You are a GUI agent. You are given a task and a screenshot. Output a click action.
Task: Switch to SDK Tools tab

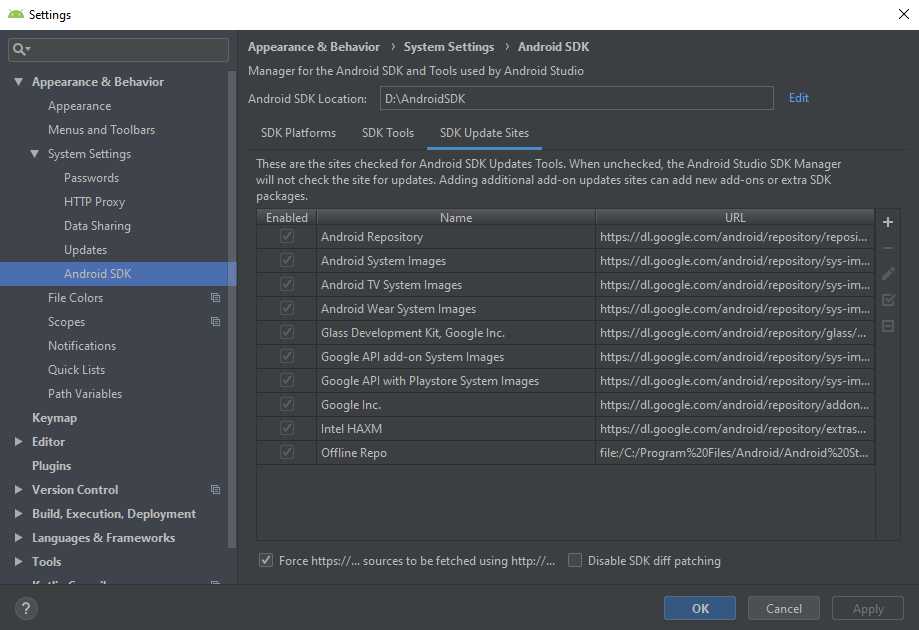pos(387,133)
